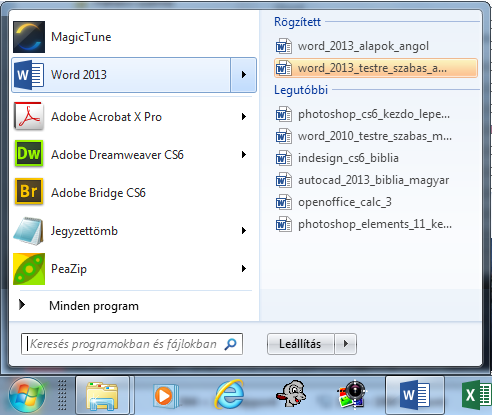Select the Adobe Bridge CS6 entry
Screen dimensions: 492x415
(x=134, y=193)
